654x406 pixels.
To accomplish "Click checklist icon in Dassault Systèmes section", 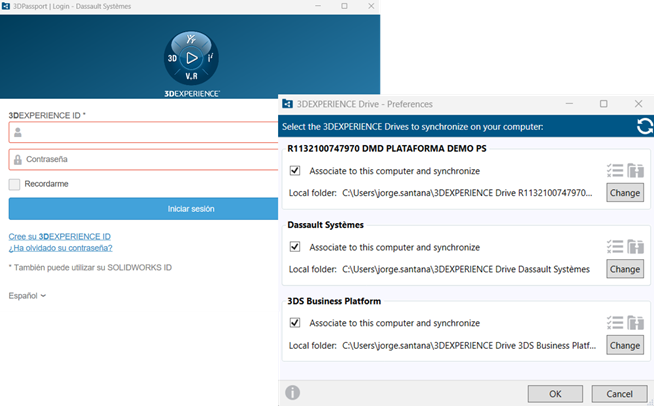I will tap(614, 247).
